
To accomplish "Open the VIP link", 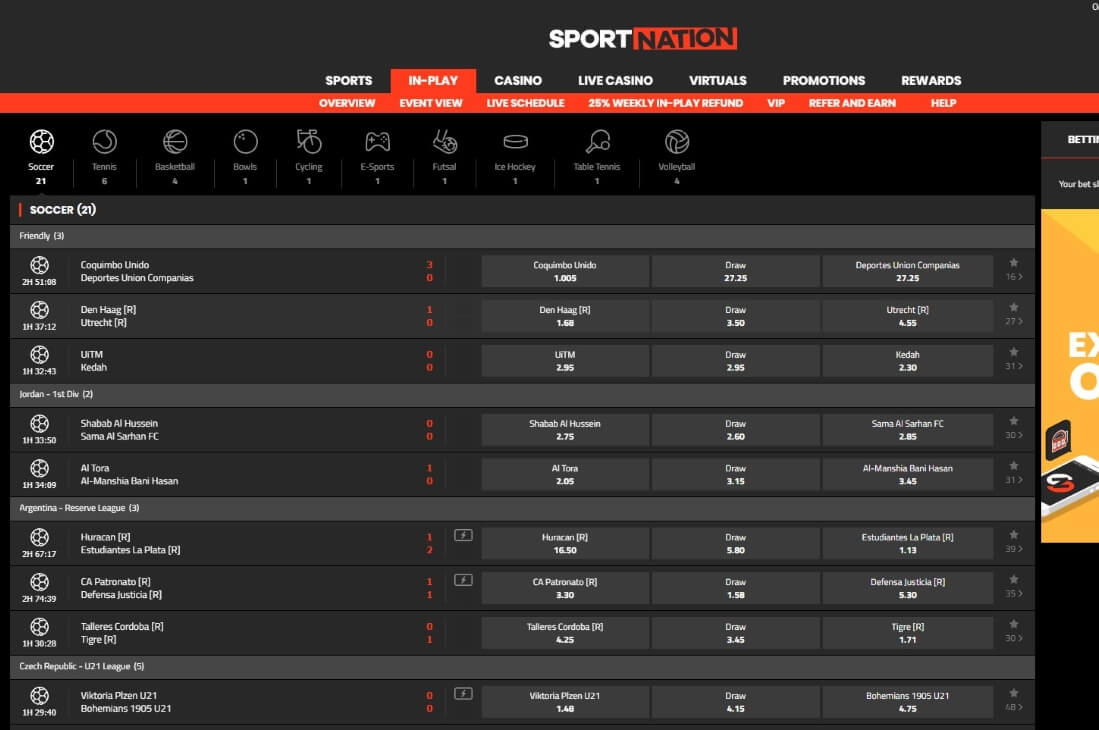I will pos(776,103).
